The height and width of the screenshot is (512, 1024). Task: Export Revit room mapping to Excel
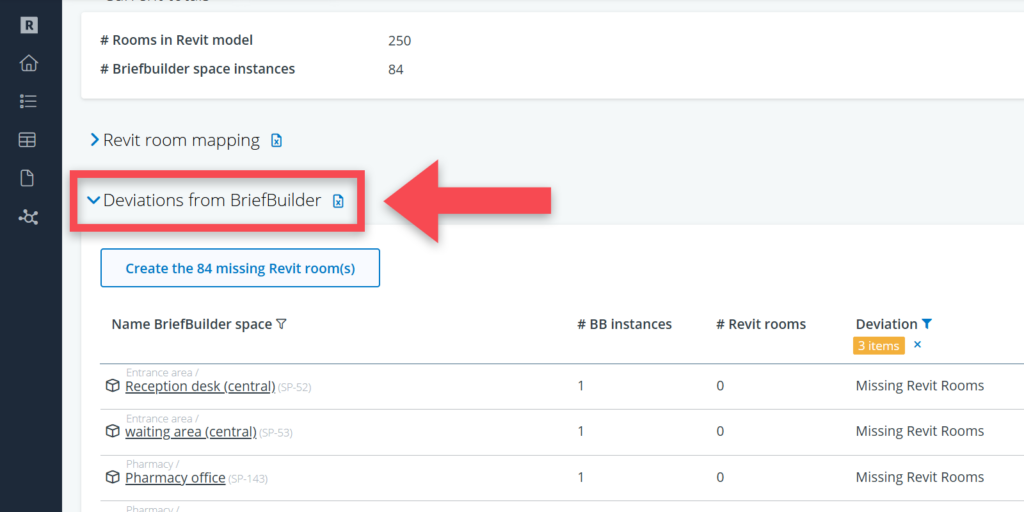[x=277, y=141]
